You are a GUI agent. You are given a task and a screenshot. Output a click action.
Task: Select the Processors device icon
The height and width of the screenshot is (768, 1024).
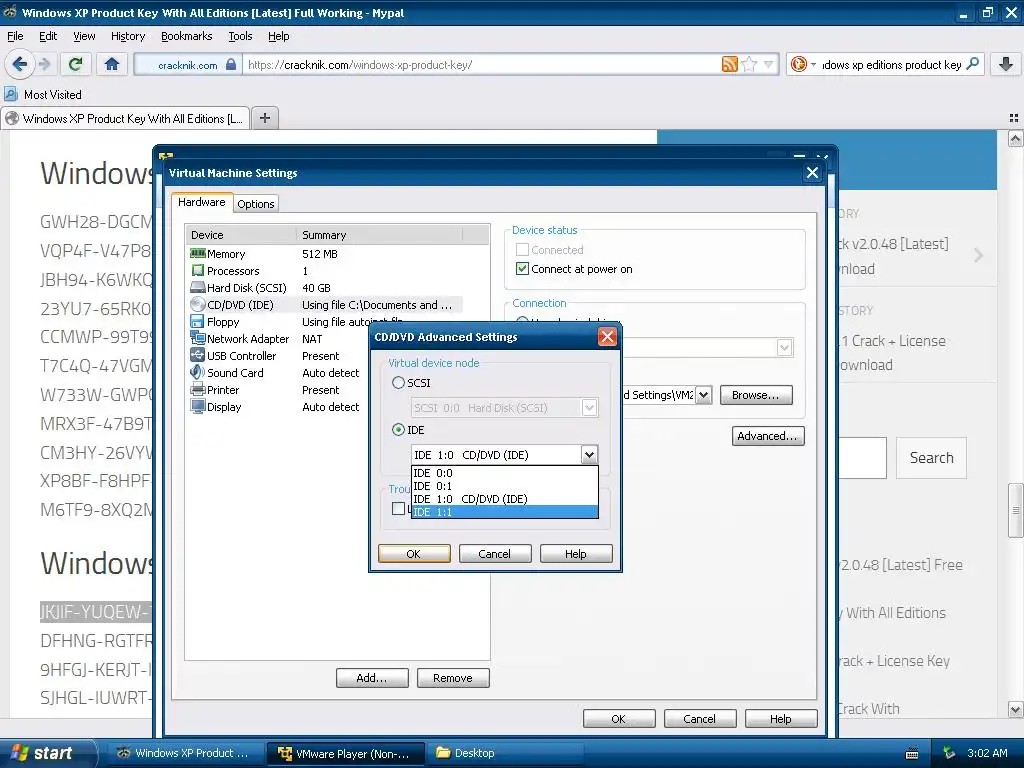coord(198,270)
